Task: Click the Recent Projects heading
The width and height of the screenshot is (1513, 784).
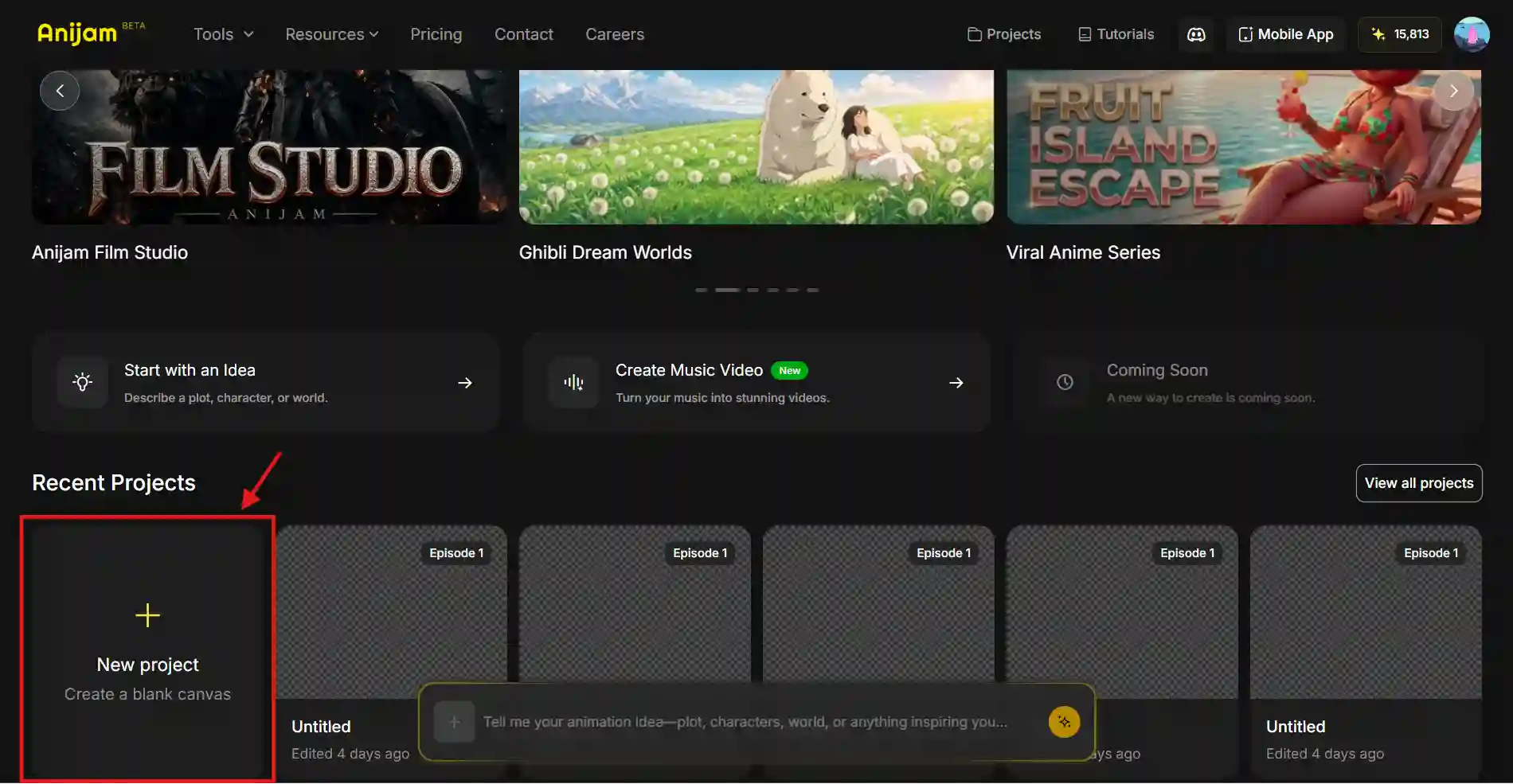Action: 114,483
